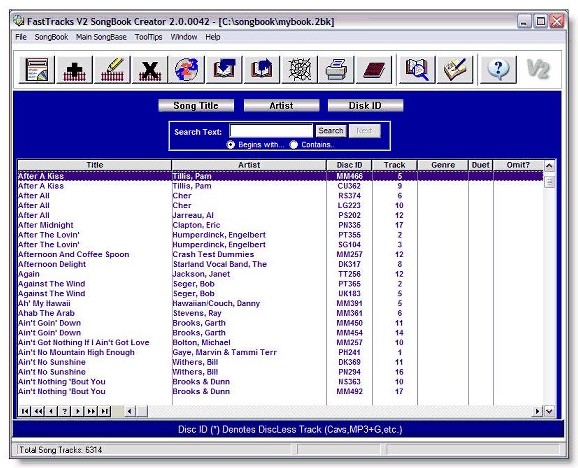This screenshot has height=468, width=578.
Task: Click Ah' My Hawaii title
Action: 44,304
